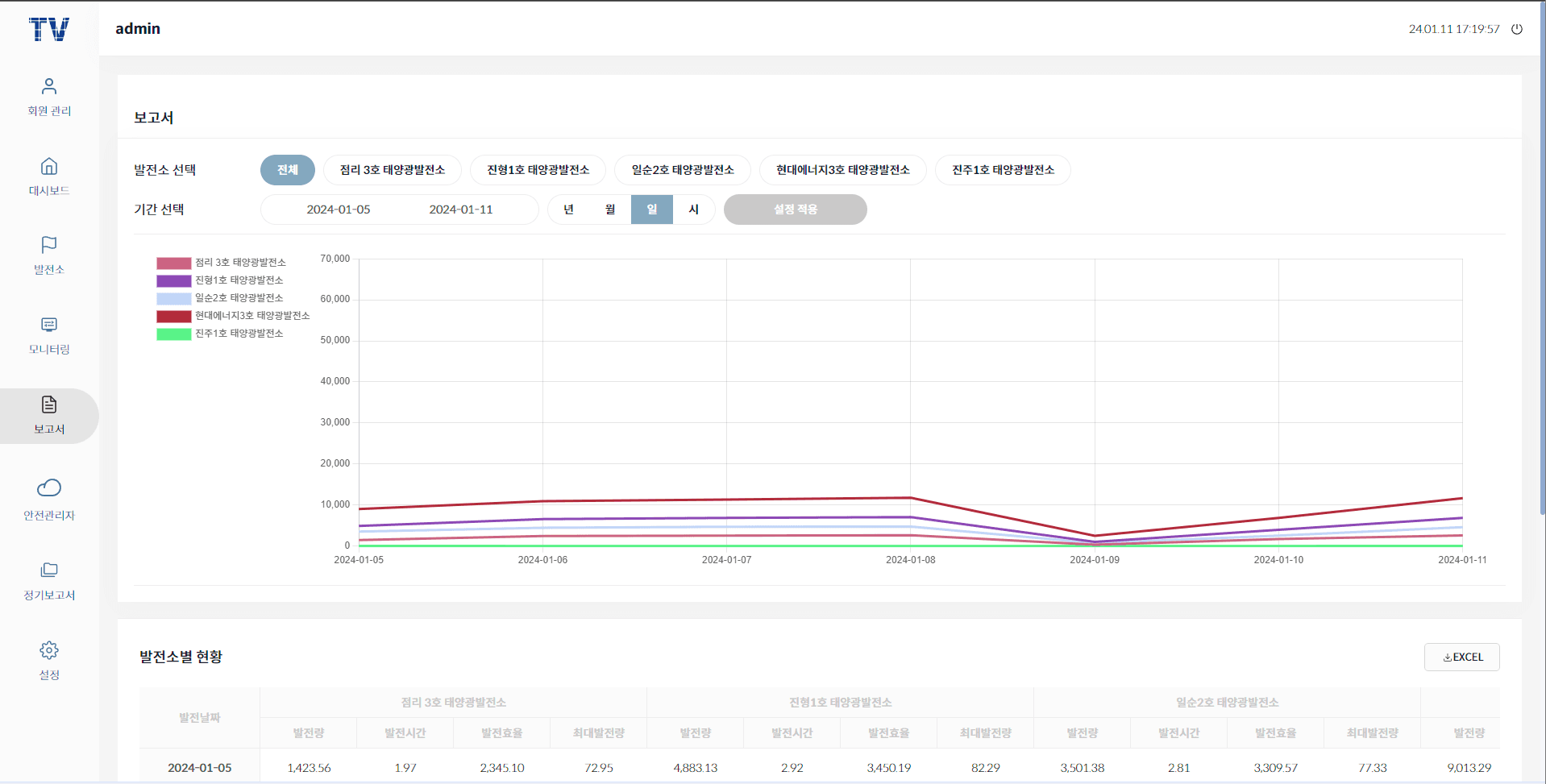Select the 전체 plant filter
The width and height of the screenshot is (1546, 784).
(x=288, y=170)
